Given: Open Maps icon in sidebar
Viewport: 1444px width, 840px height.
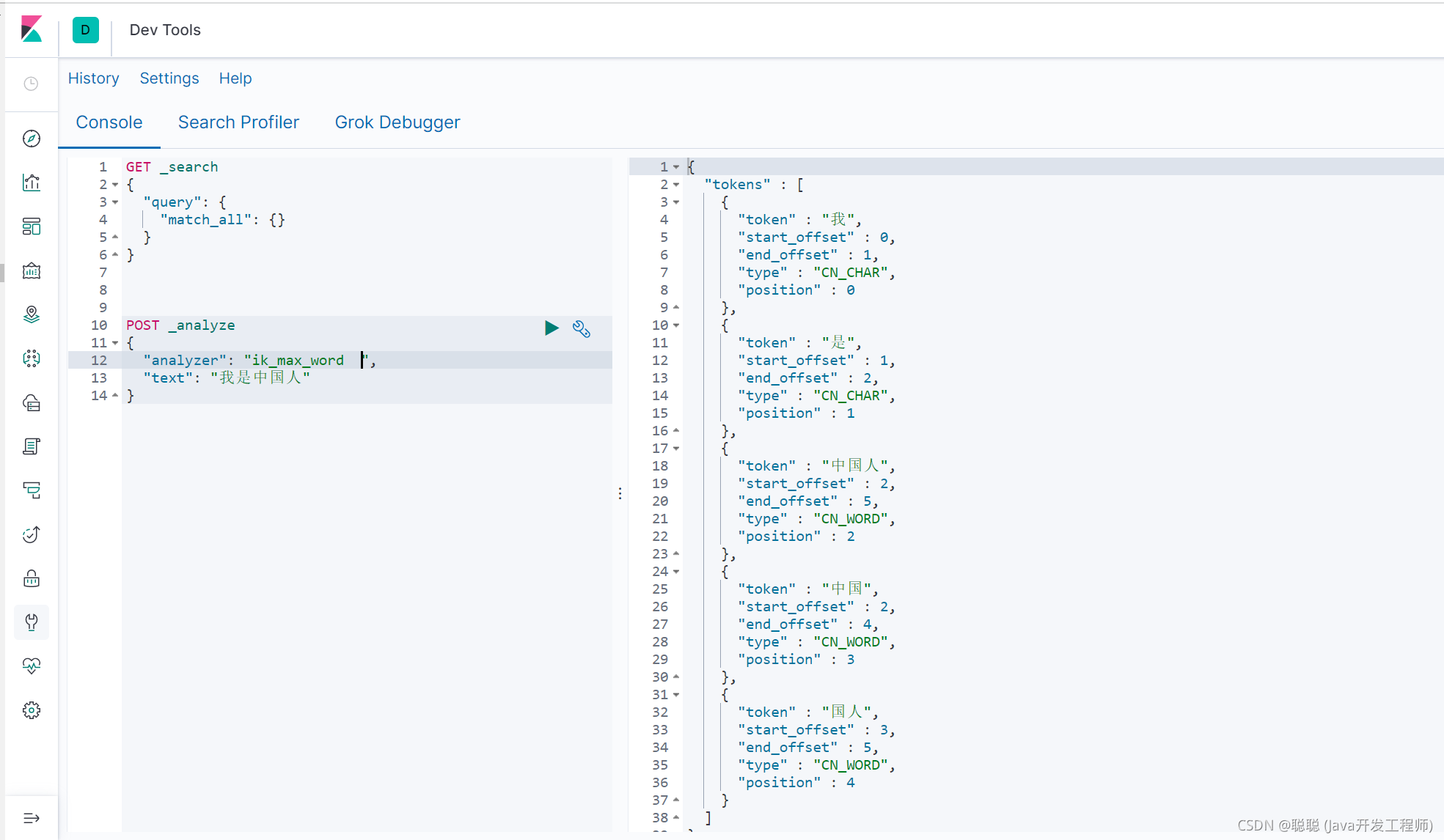Looking at the screenshot, I should coord(32,314).
